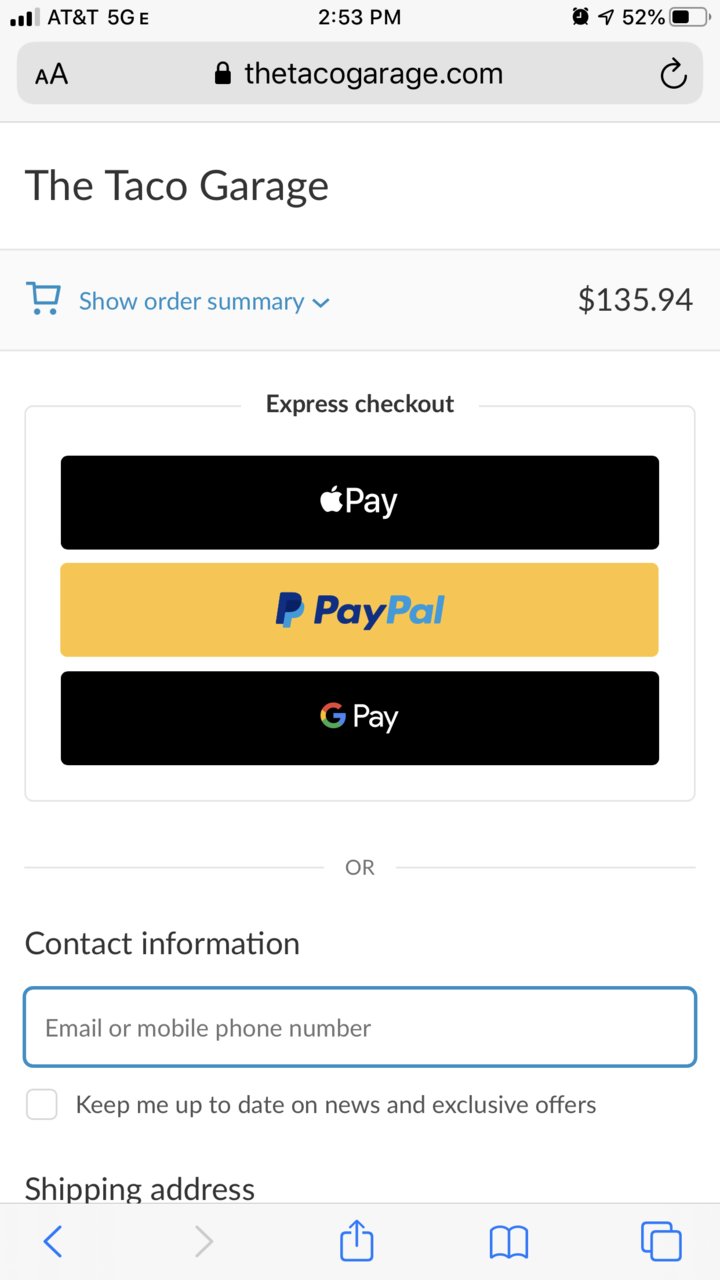Open the bookmarks book icon
The image size is (720, 1280).
click(509, 1242)
